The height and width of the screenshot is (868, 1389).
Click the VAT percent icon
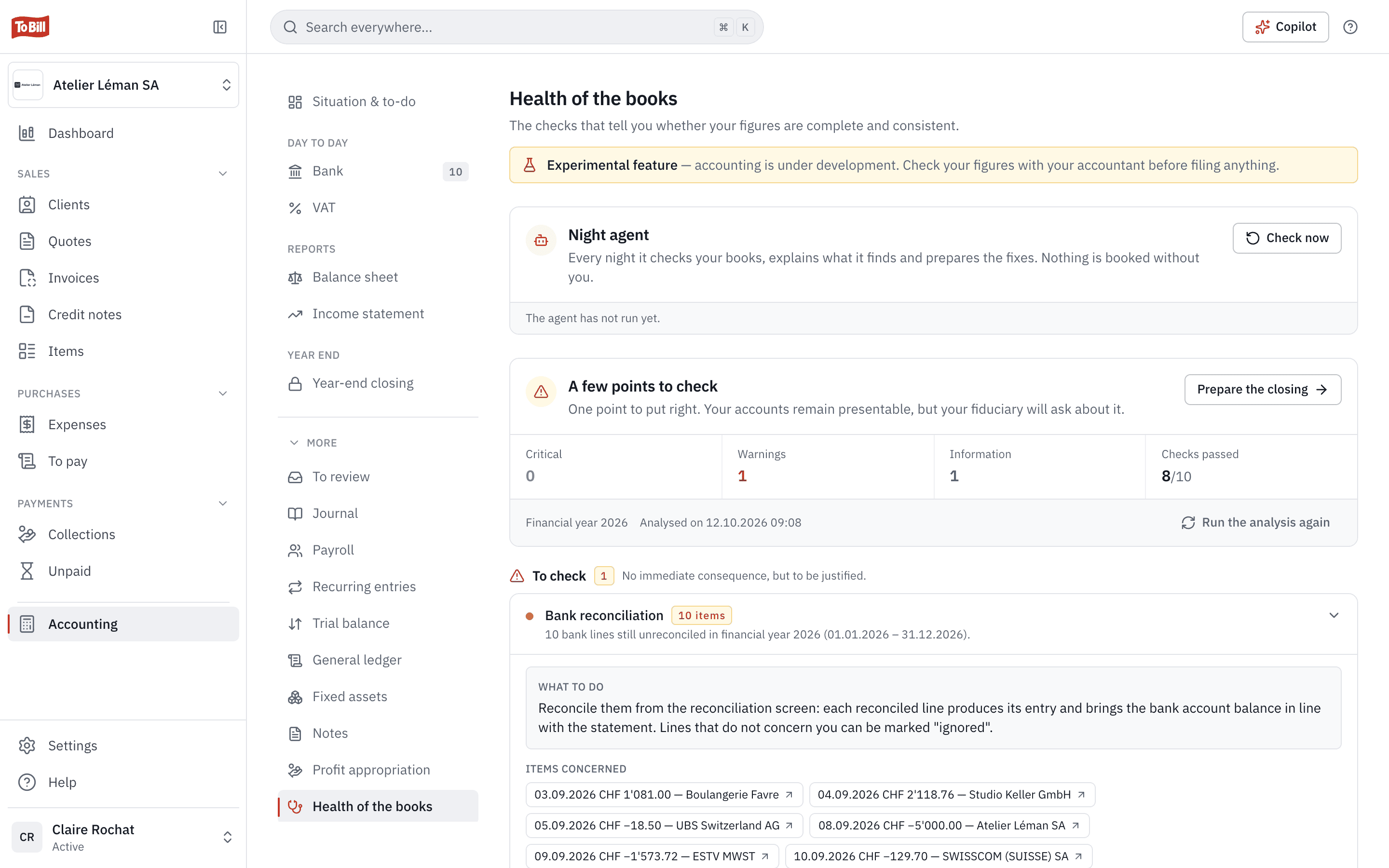point(295,208)
